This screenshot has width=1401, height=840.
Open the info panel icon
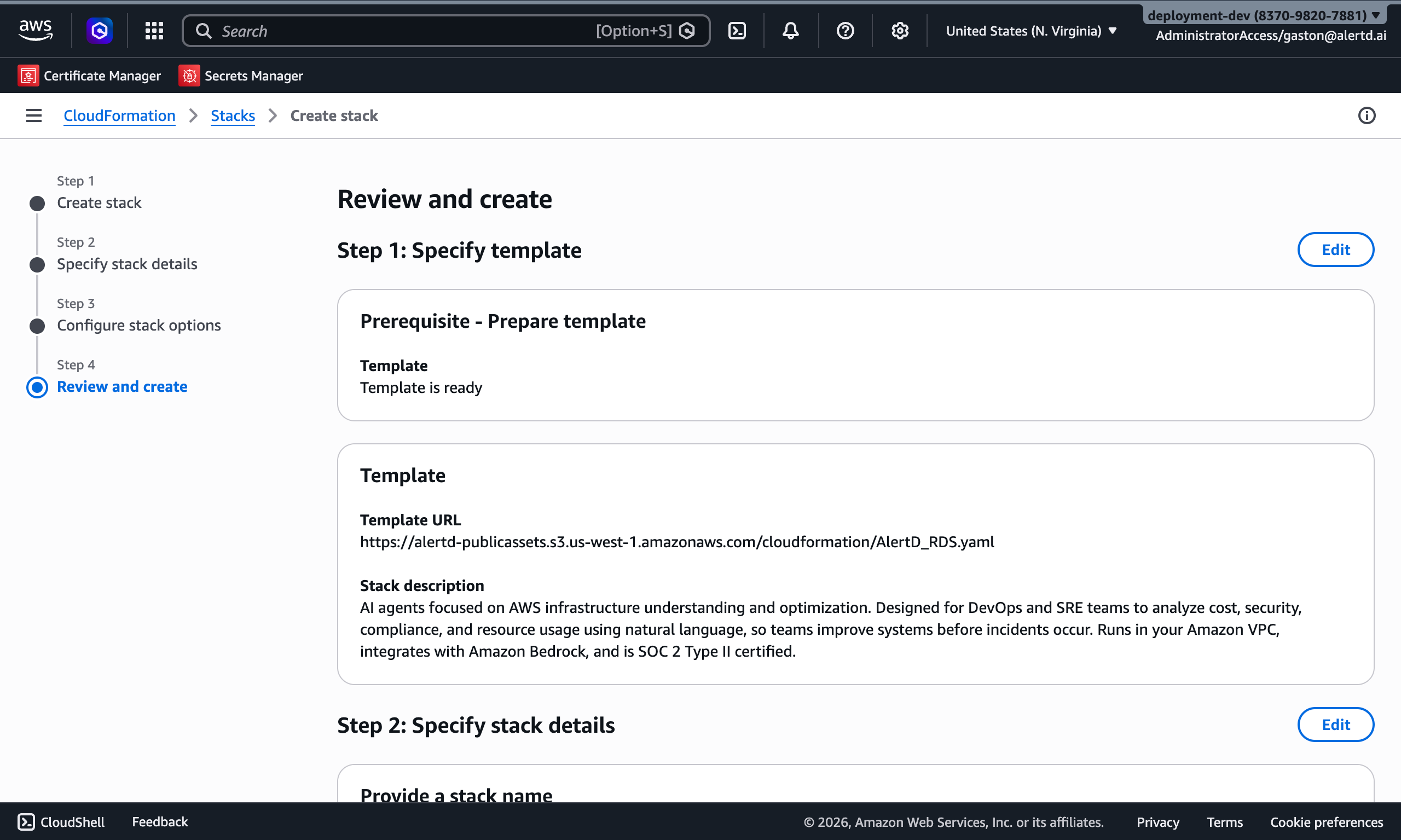[1366, 115]
